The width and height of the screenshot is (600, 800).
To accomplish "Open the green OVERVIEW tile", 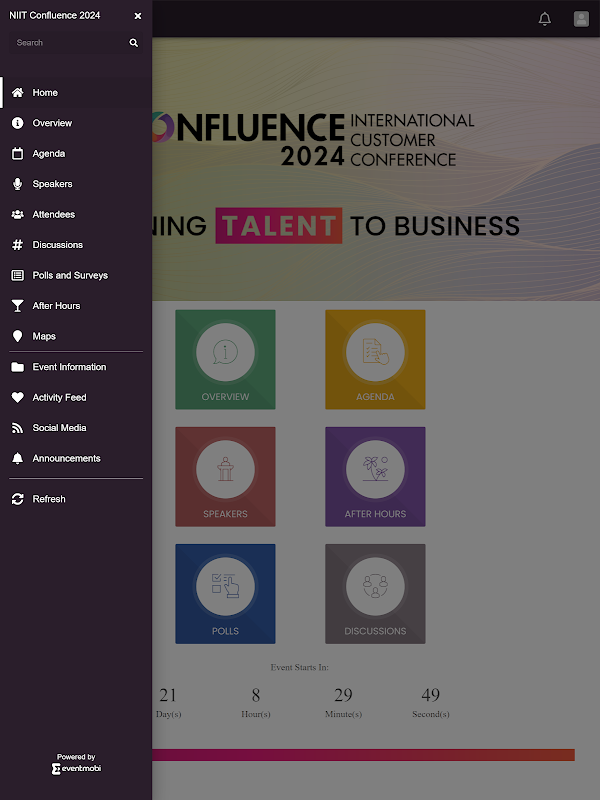I will tap(226, 359).
